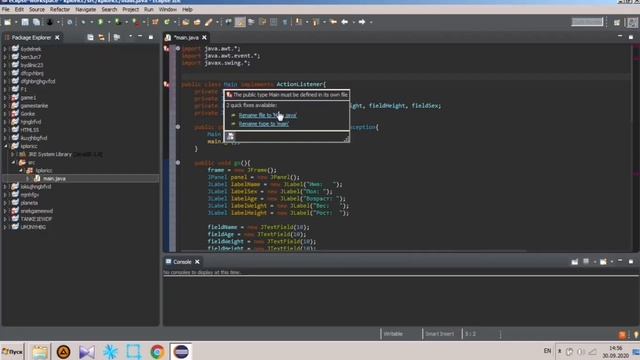
Task: Select the main.java editor tab
Action: point(186,38)
